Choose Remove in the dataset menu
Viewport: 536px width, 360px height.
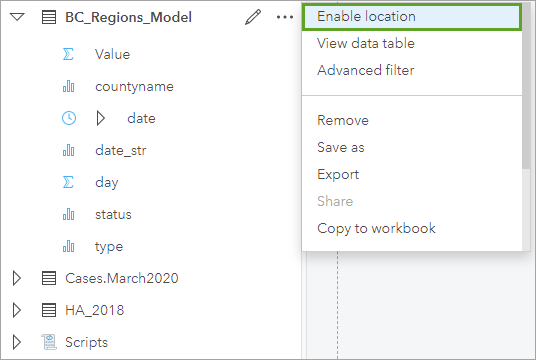click(412, 120)
